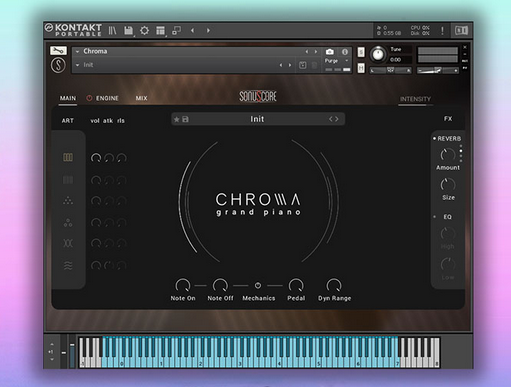Click the Tune knob in the header

coord(378,54)
